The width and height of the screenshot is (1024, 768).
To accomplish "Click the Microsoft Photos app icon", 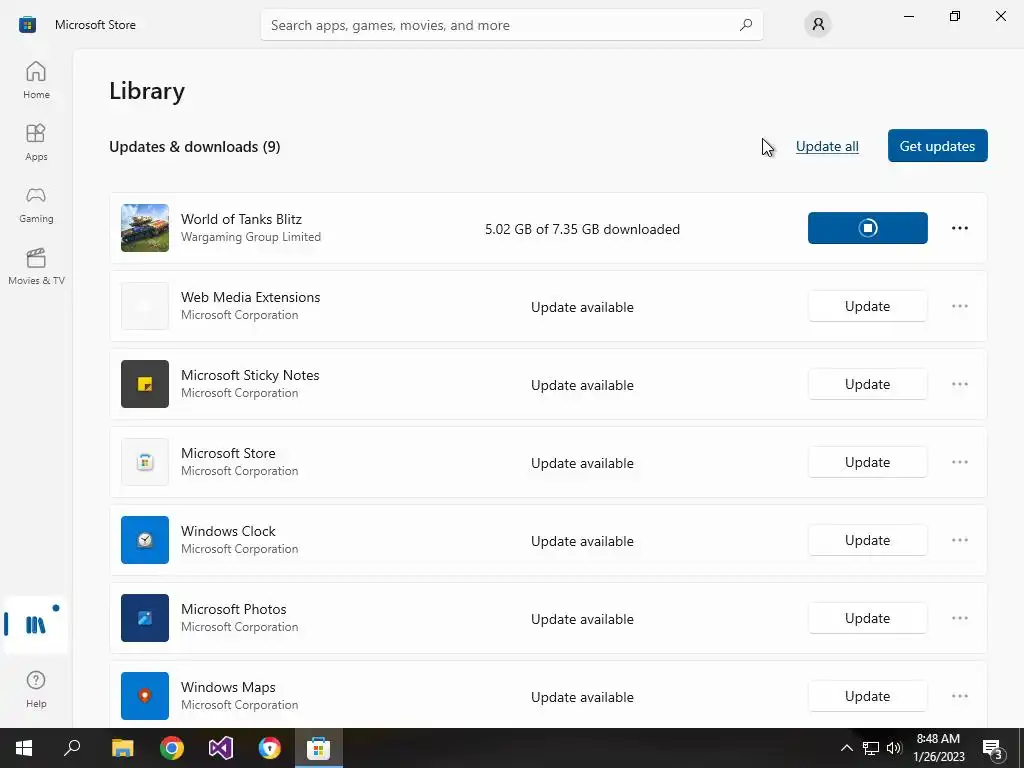I will point(145,618).
